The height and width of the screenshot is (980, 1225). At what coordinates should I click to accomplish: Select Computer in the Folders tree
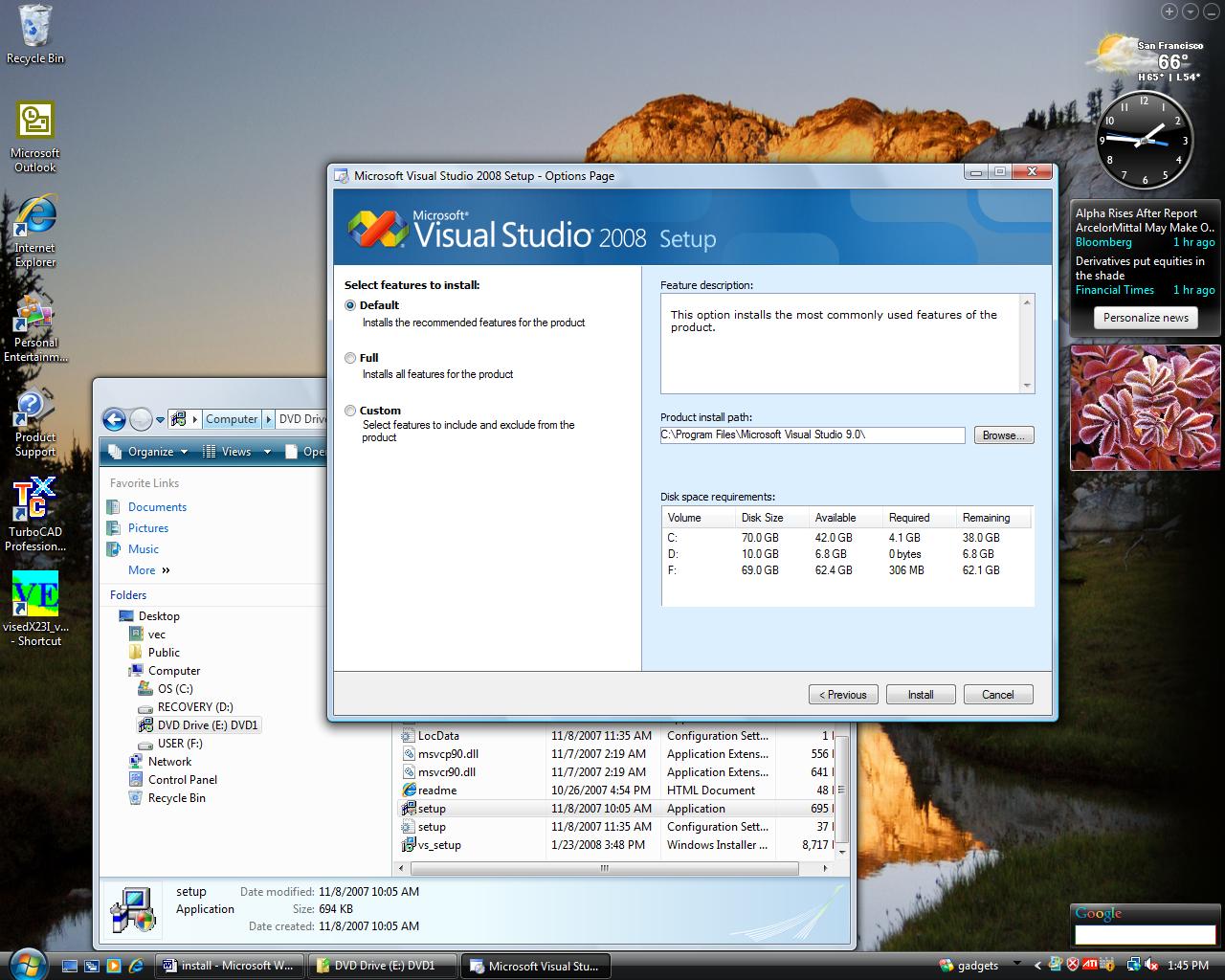(174, 671)
